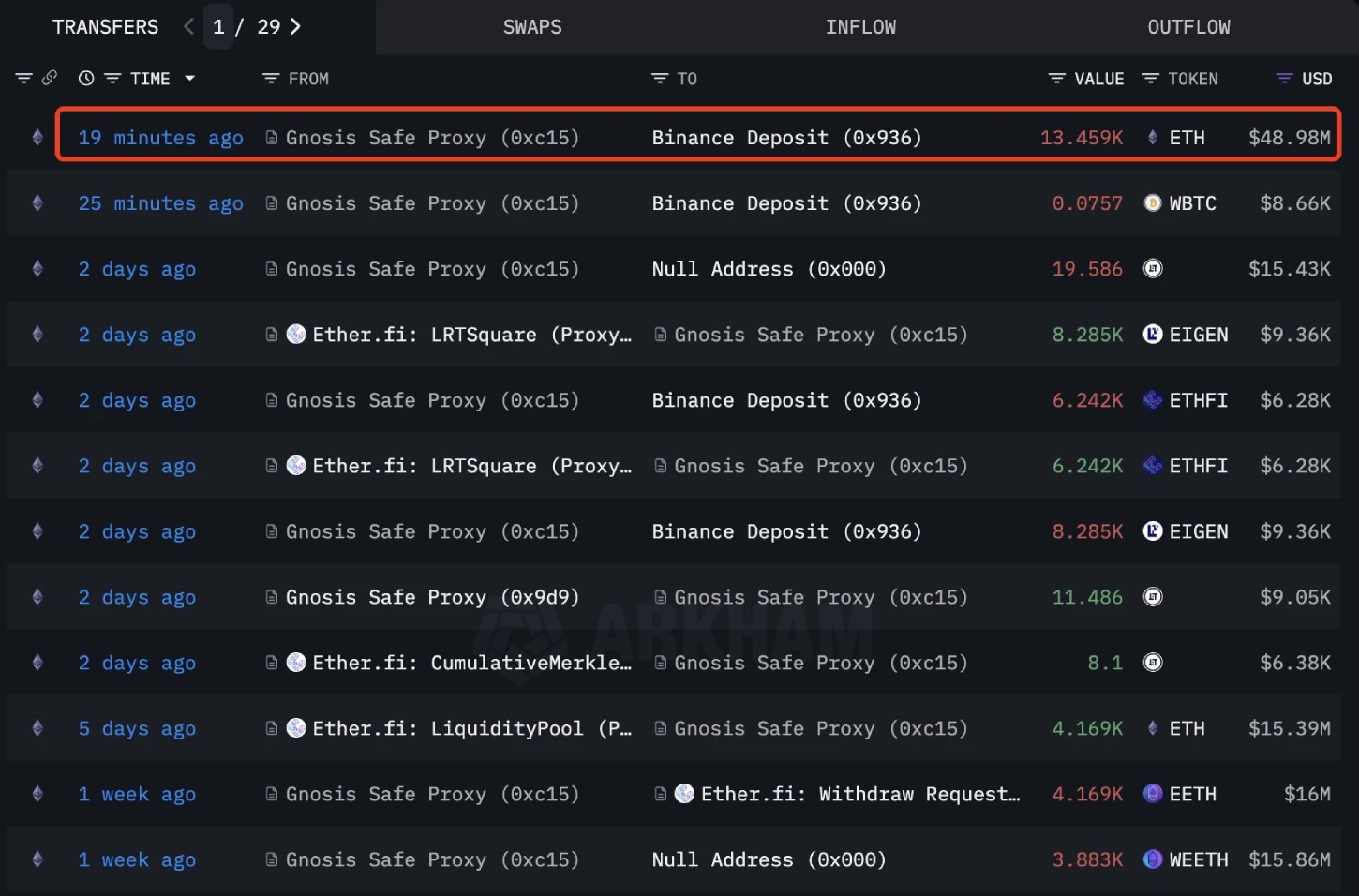Open Null Address (0x000) in 19.586 row

(769, 269)
